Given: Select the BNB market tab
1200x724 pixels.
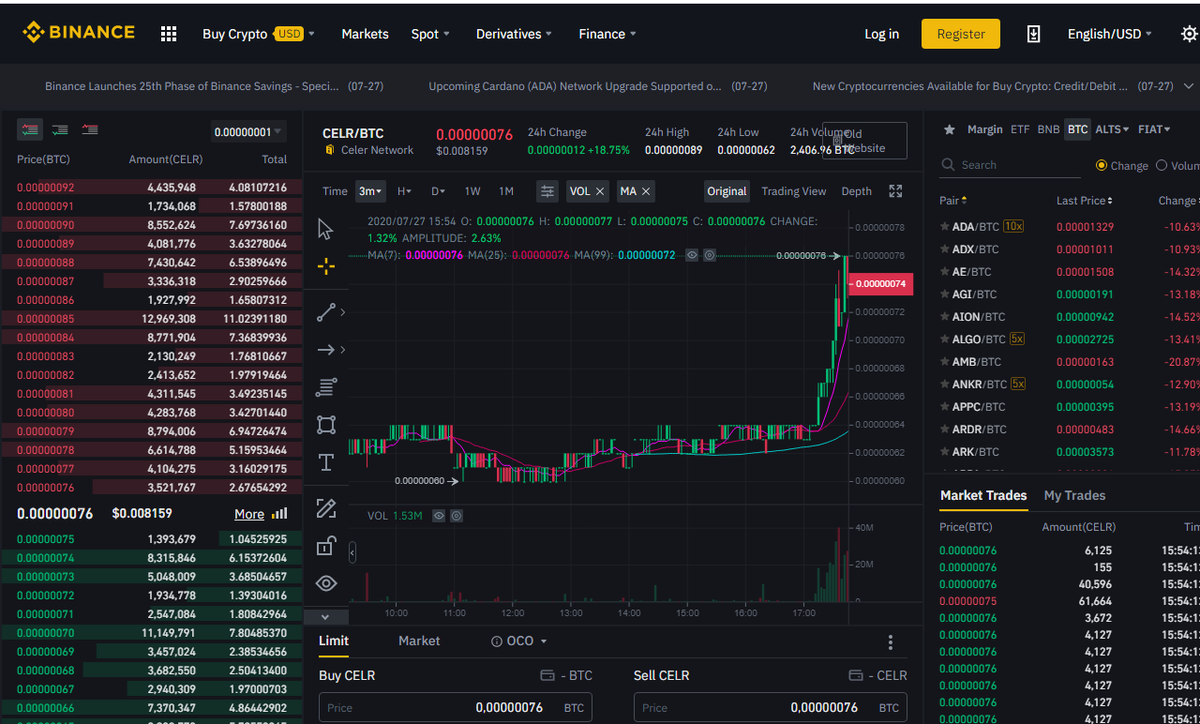Looking at the screenshot, I should click(x=1048, y=130).
